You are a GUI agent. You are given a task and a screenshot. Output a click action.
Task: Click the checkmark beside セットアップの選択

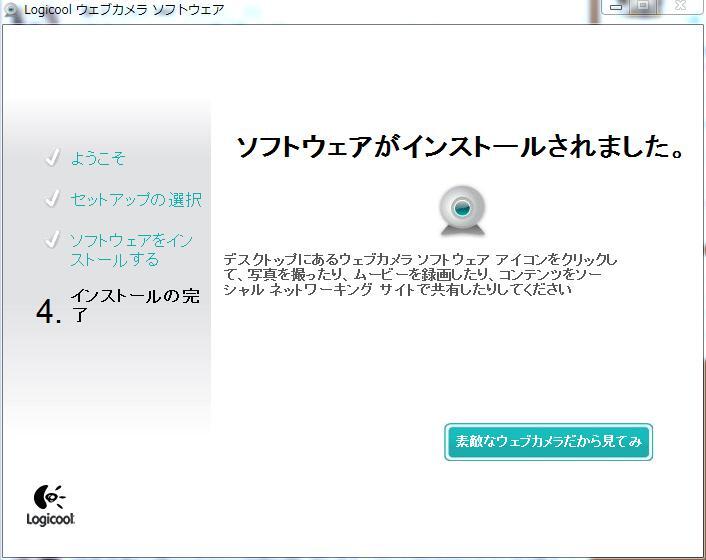52,198
